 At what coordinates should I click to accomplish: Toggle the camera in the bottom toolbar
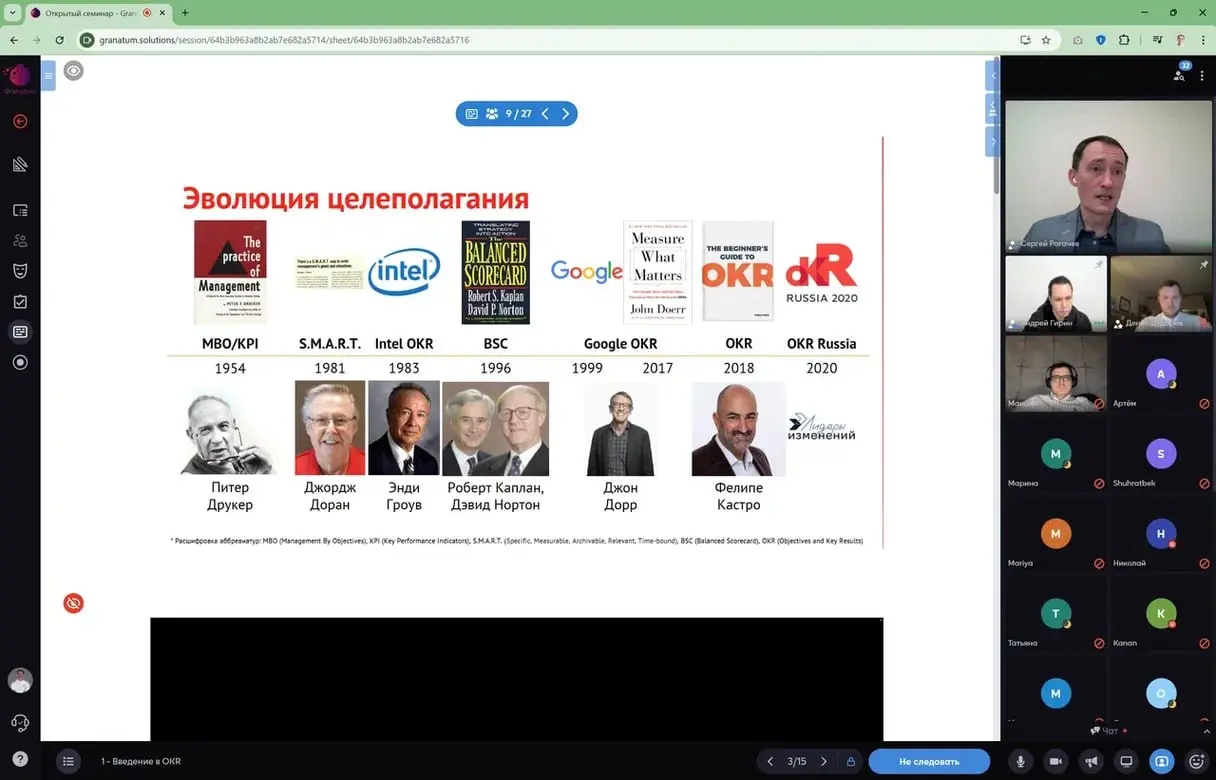[1055, 761]
